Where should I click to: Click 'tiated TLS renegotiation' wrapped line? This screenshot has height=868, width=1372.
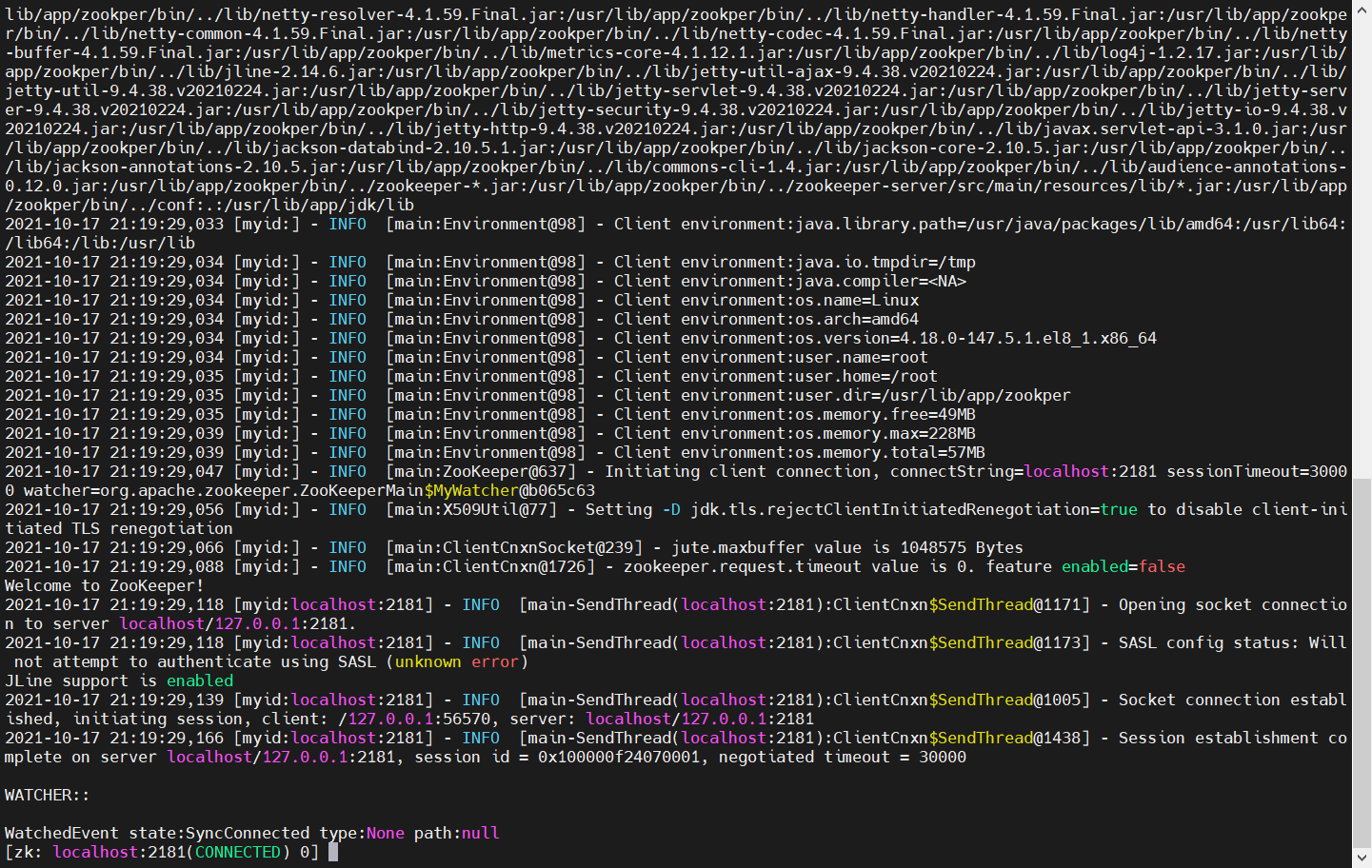pyautogui.click(x=119, y=528)
